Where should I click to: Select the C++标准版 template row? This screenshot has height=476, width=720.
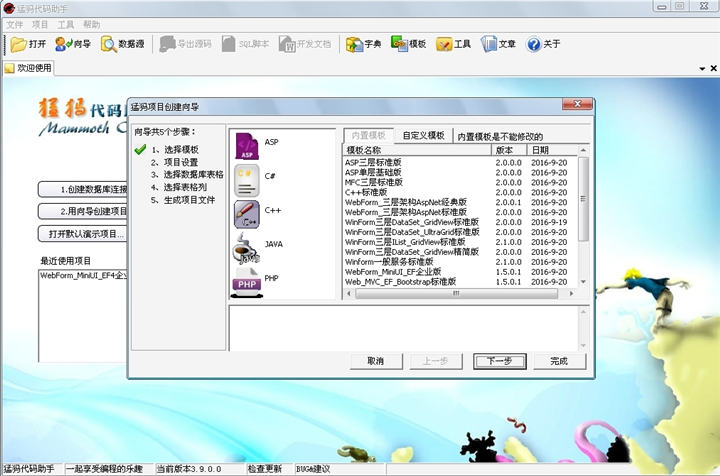373,192
